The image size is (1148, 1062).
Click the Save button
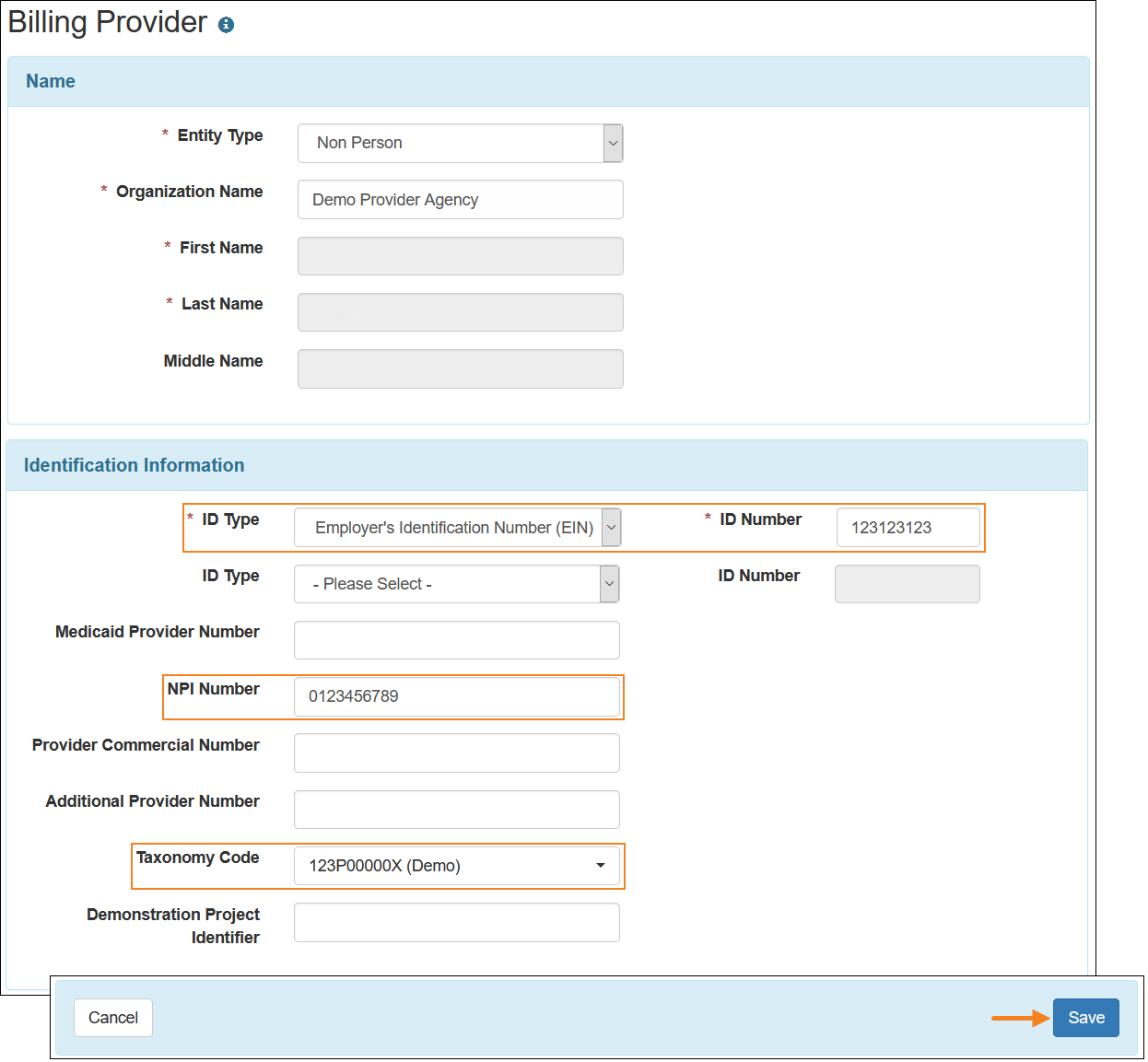point(1085,1017)
